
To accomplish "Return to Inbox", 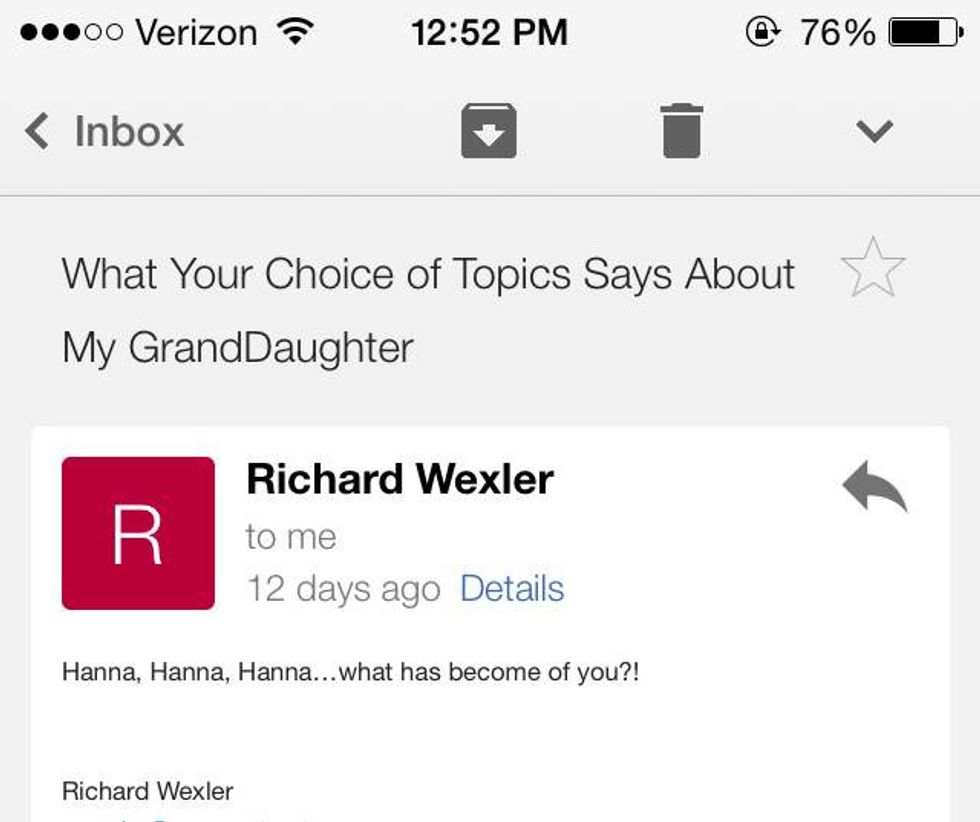I will [129, 131].
